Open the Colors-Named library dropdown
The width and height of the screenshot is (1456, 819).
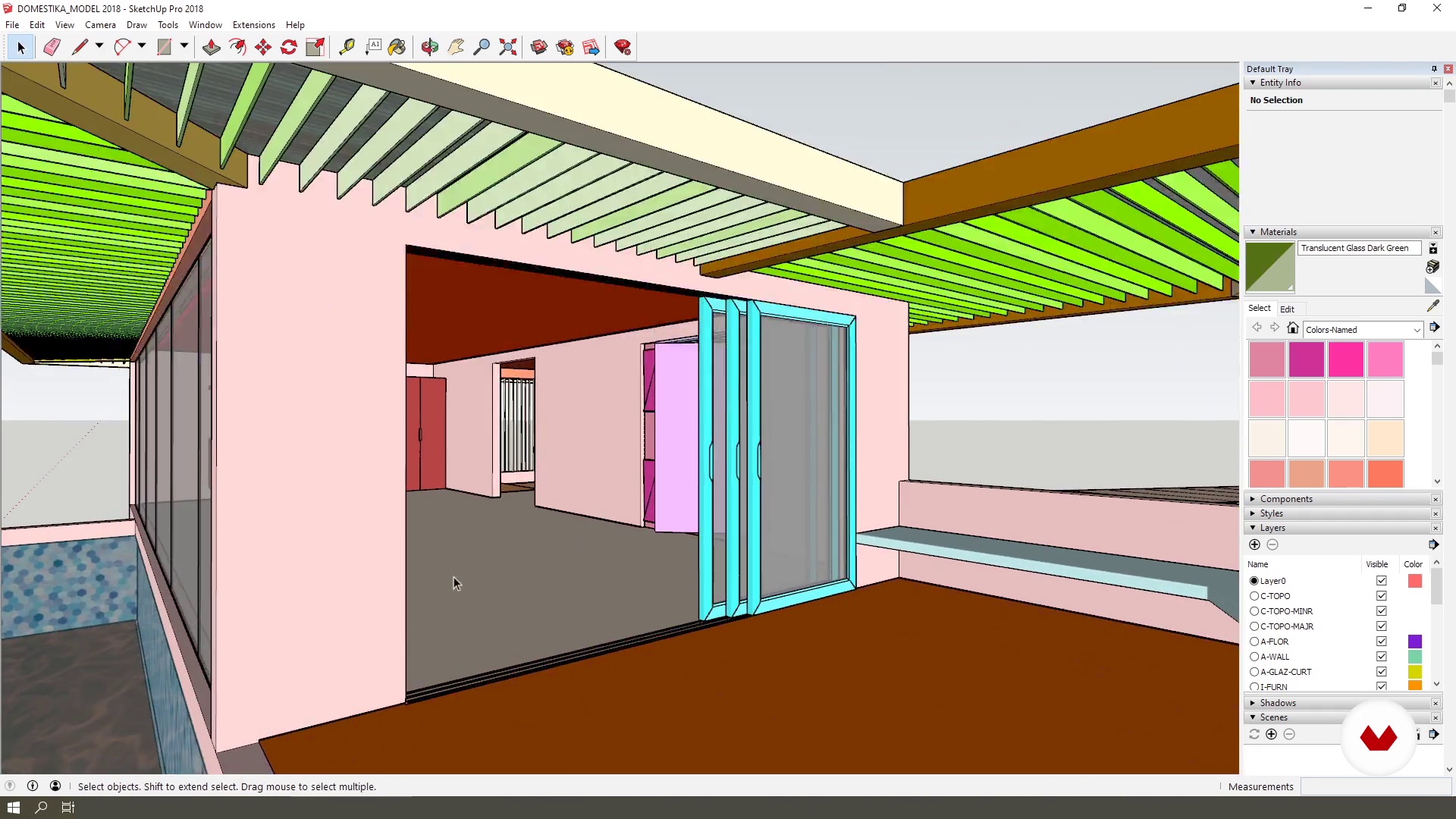1417,330
